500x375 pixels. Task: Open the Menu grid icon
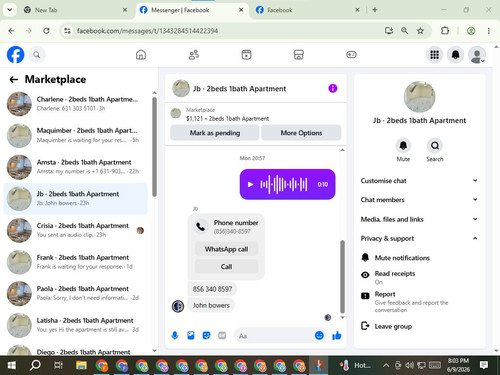pyautogui.click(x=434, y=55)
